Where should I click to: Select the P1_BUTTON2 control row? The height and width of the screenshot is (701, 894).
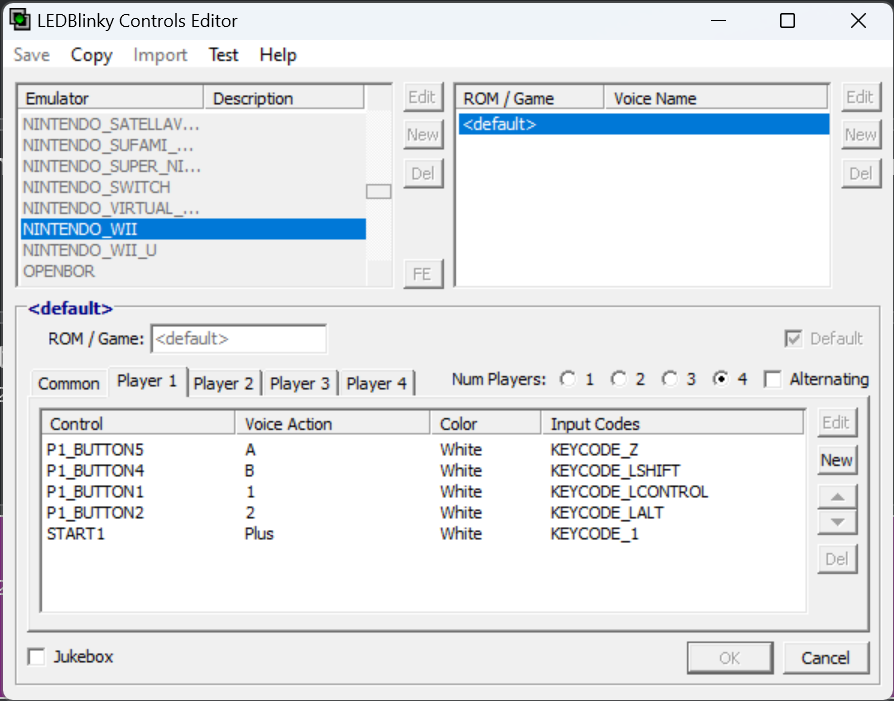(x=423, y=513)
